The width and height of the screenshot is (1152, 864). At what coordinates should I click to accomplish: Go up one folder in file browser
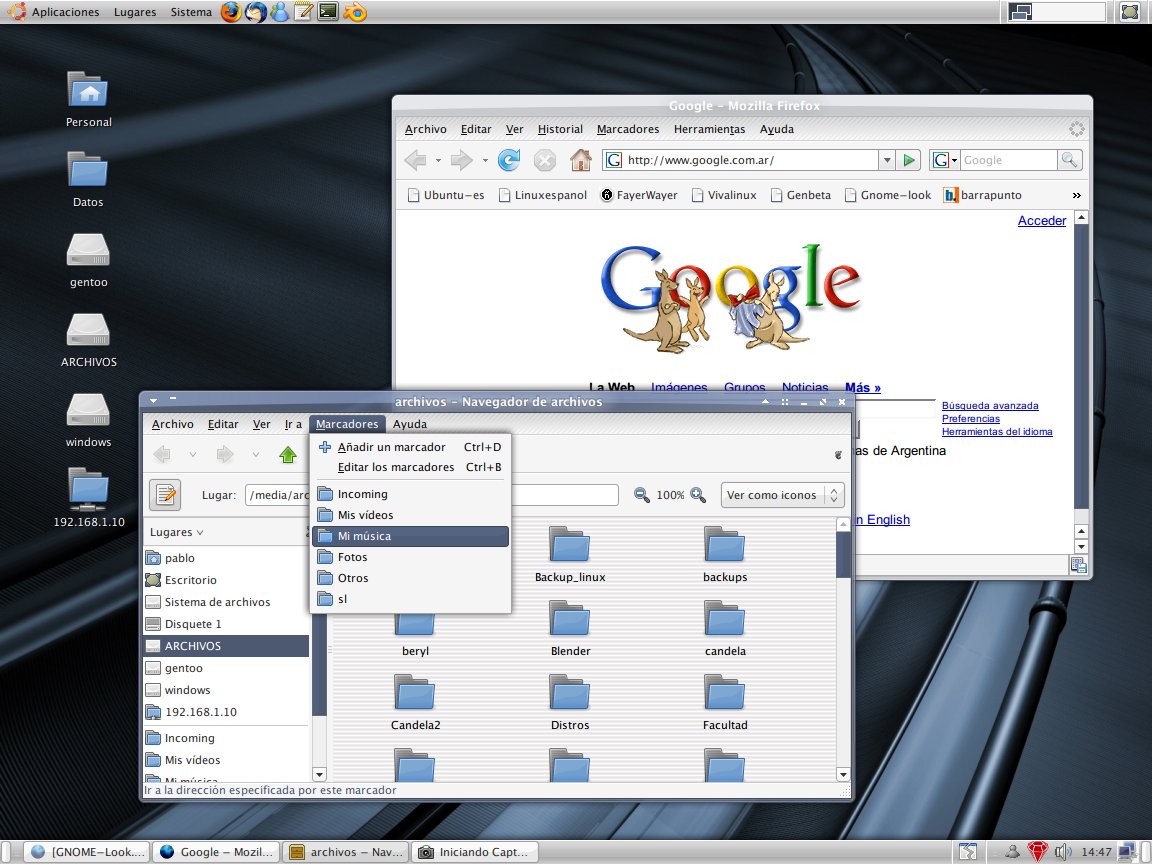(x=288, y=455)
